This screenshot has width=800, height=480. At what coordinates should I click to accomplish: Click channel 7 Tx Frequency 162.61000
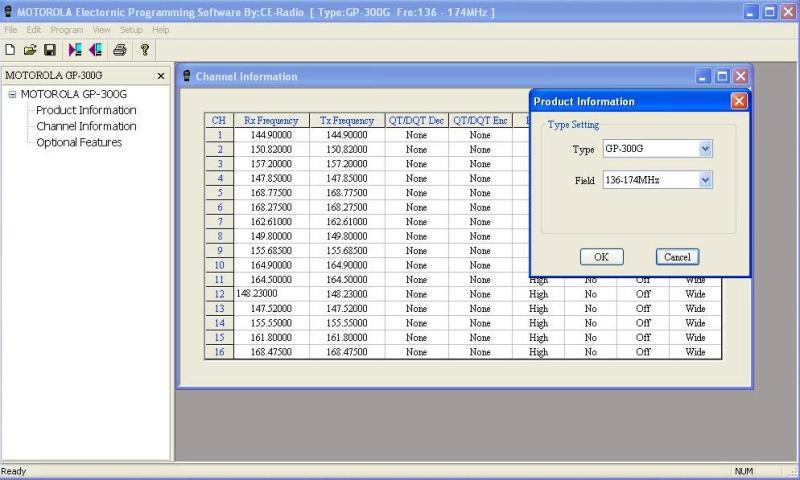pos(347,222)
